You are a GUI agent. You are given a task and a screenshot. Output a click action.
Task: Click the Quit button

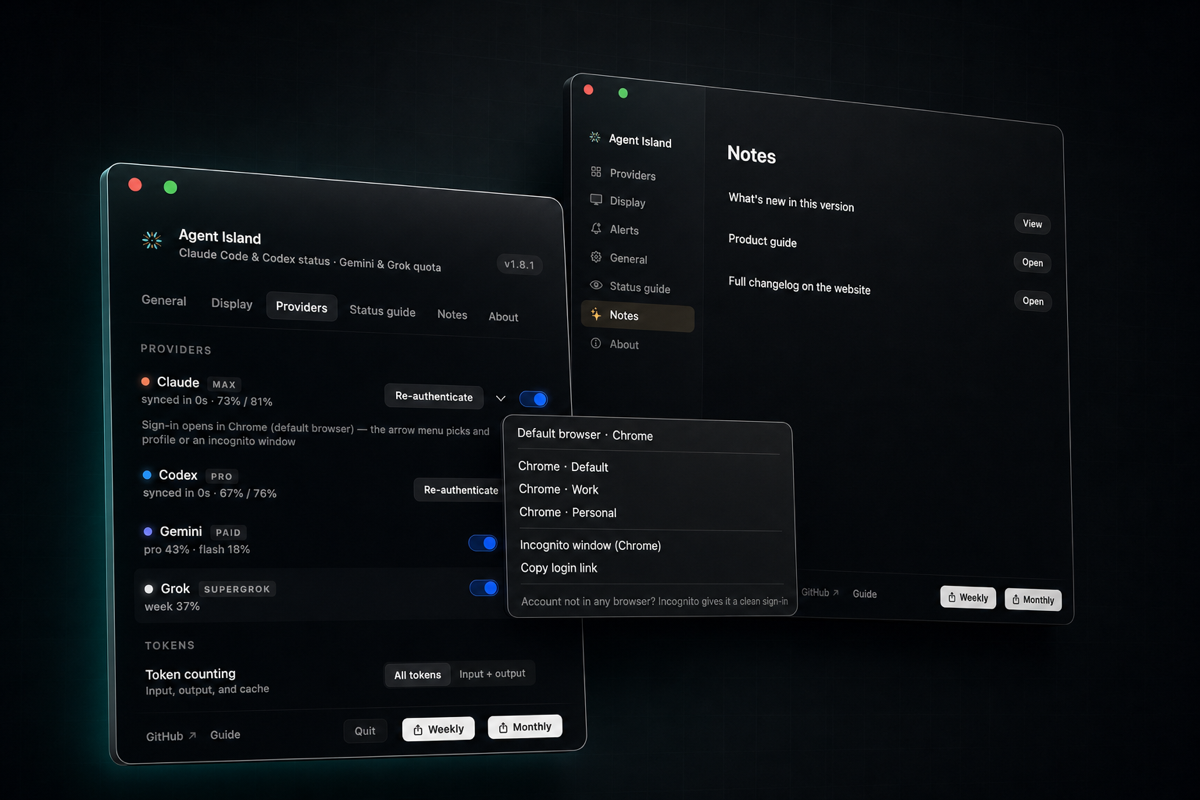365,731
